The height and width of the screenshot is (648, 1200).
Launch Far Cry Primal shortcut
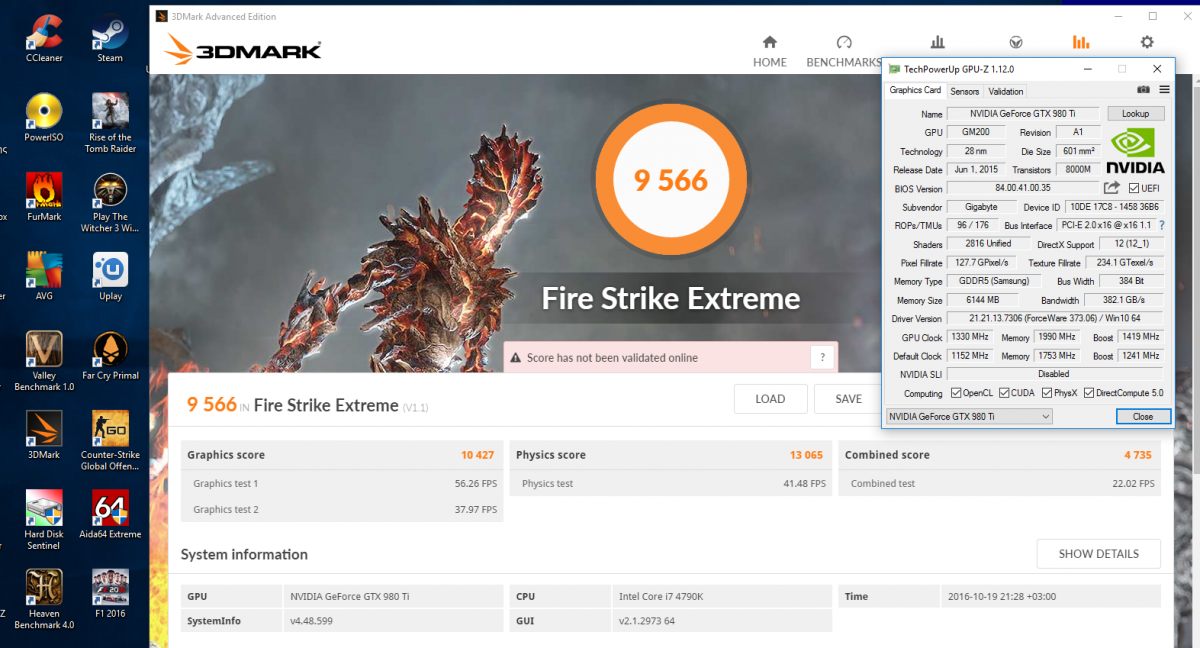(110, 356)
